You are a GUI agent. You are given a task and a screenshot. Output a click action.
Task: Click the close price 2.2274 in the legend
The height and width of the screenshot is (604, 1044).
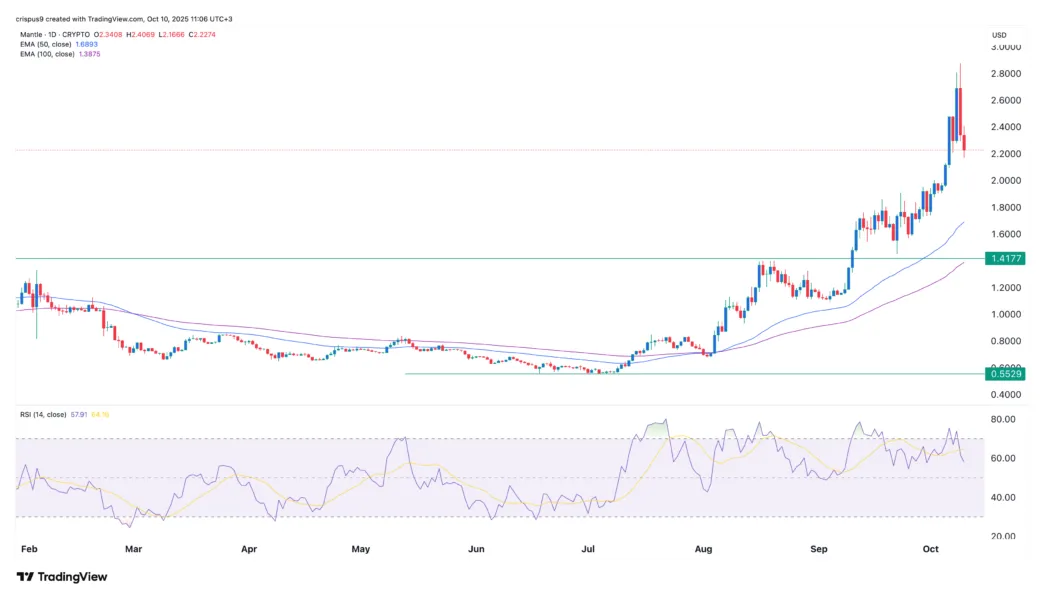click(203, 33)
